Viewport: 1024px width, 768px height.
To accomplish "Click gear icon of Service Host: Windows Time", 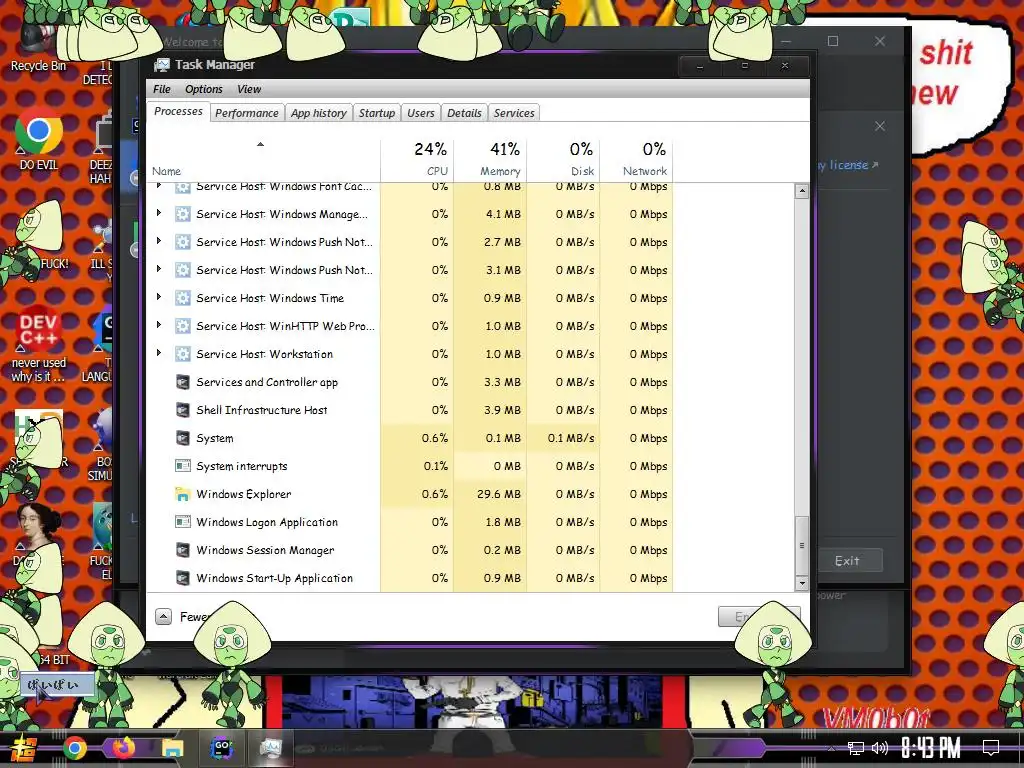I will (x=183, y=298).
